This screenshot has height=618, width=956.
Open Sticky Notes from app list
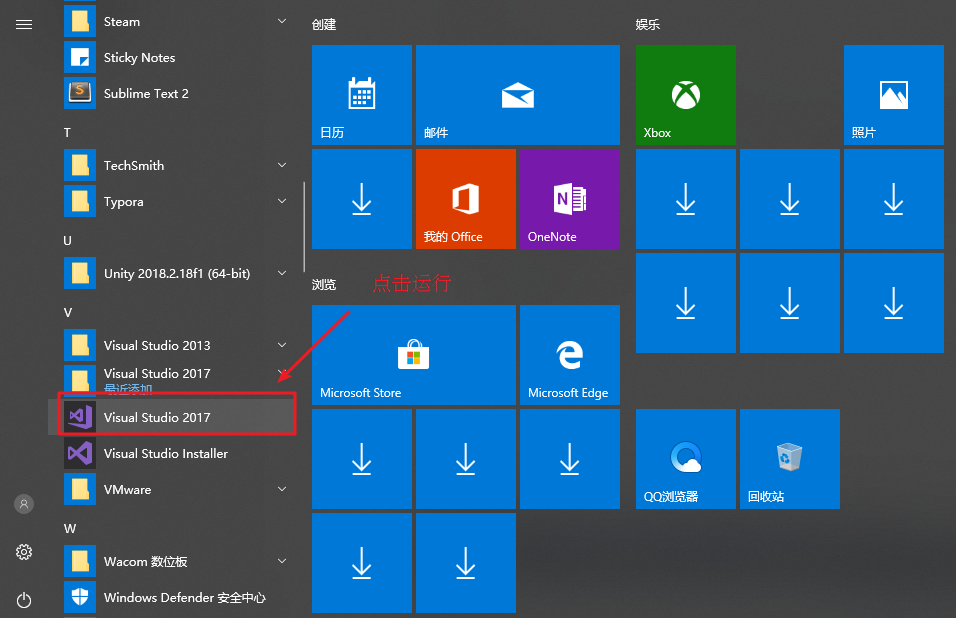pos(139,57)
